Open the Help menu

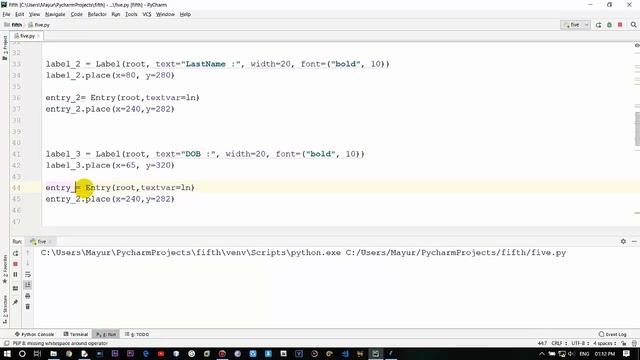tap(185, 14)
